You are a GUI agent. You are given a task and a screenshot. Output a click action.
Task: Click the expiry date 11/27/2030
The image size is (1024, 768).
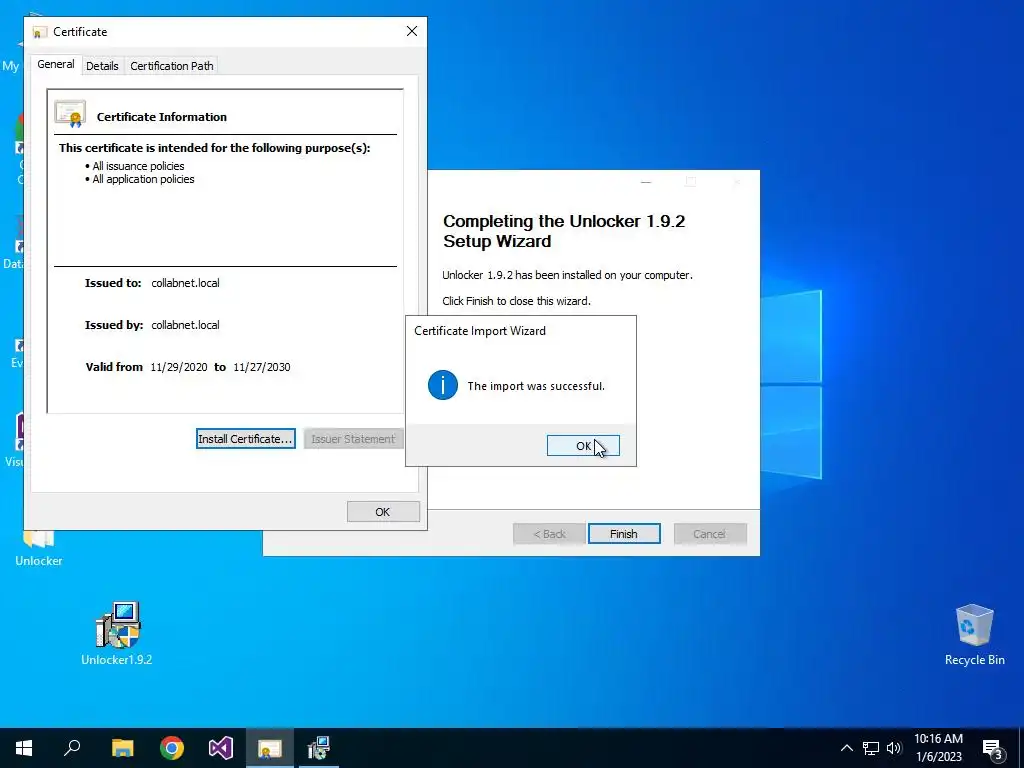(262, 367)
